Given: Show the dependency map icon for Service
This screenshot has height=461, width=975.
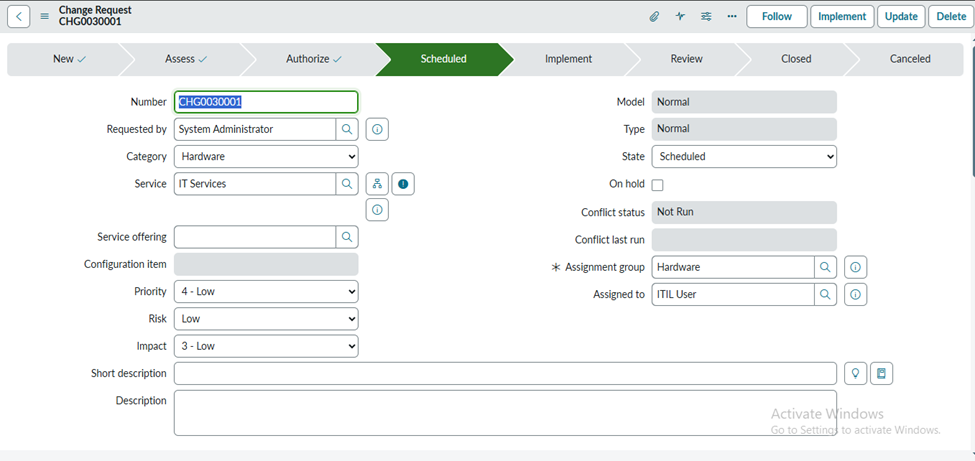Looking at the screenshot, I should pos(376,184).
